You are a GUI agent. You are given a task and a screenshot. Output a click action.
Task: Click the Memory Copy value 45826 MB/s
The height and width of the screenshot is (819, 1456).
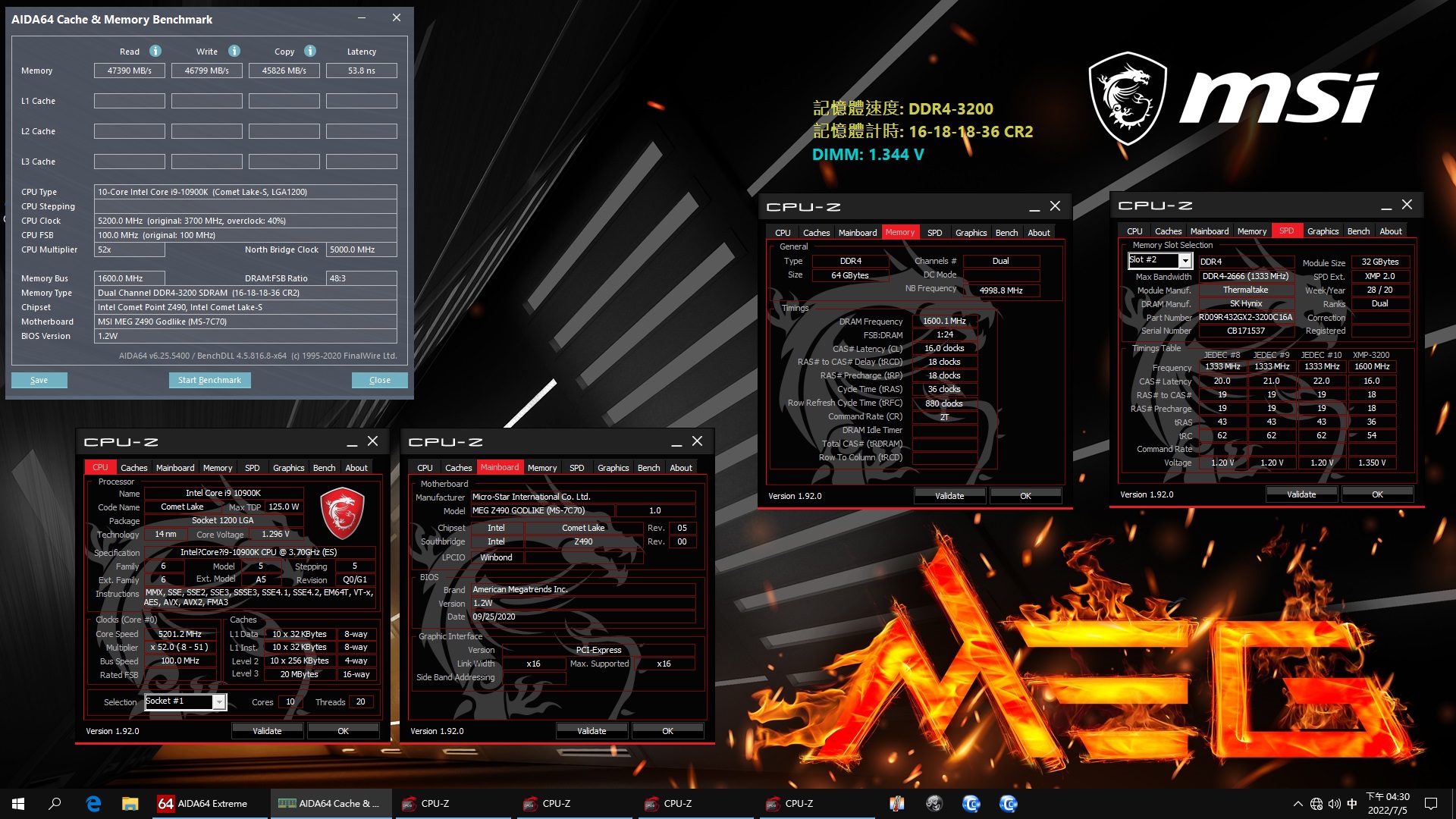coord(284,71)
